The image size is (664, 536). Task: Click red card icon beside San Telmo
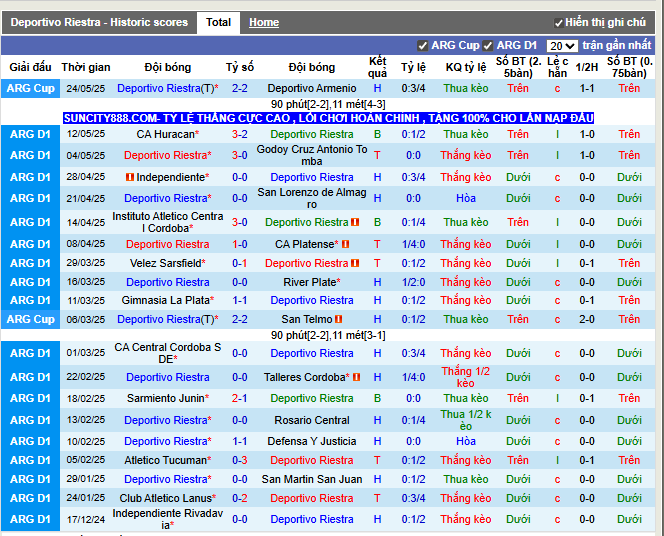tap(338, 319)
